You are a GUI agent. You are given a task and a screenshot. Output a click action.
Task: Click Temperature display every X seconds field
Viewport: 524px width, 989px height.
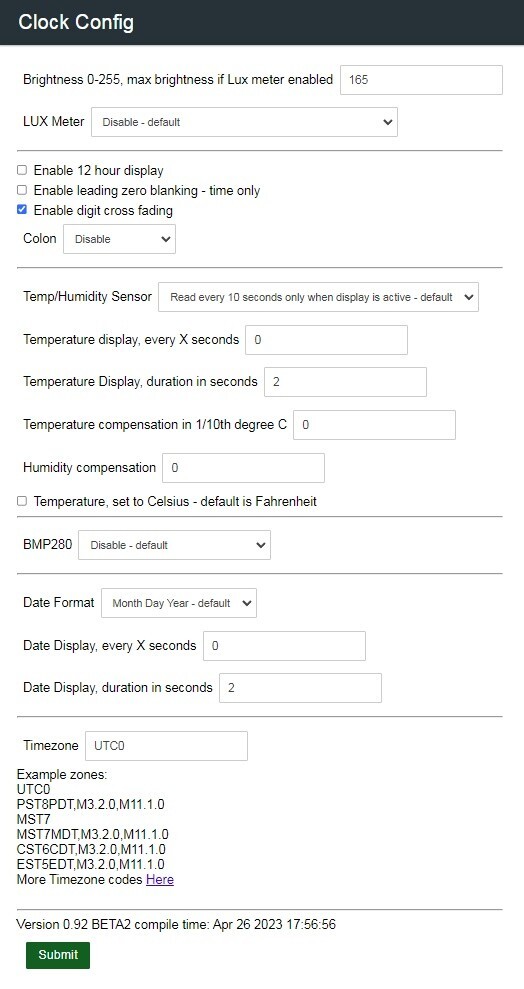pos(326,340)
